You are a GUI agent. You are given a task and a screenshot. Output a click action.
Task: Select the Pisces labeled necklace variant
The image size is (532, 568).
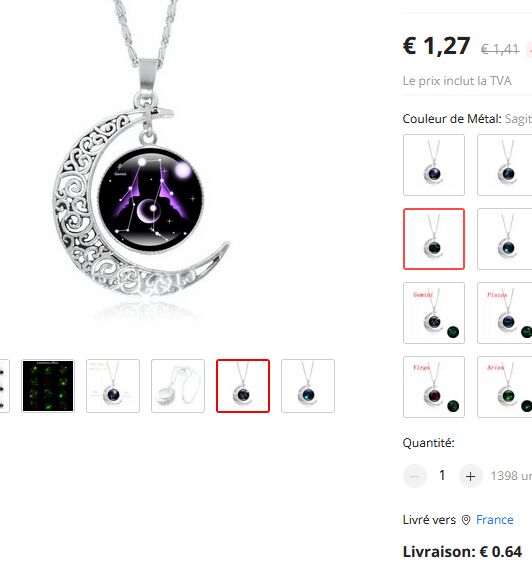pos(504,313)
